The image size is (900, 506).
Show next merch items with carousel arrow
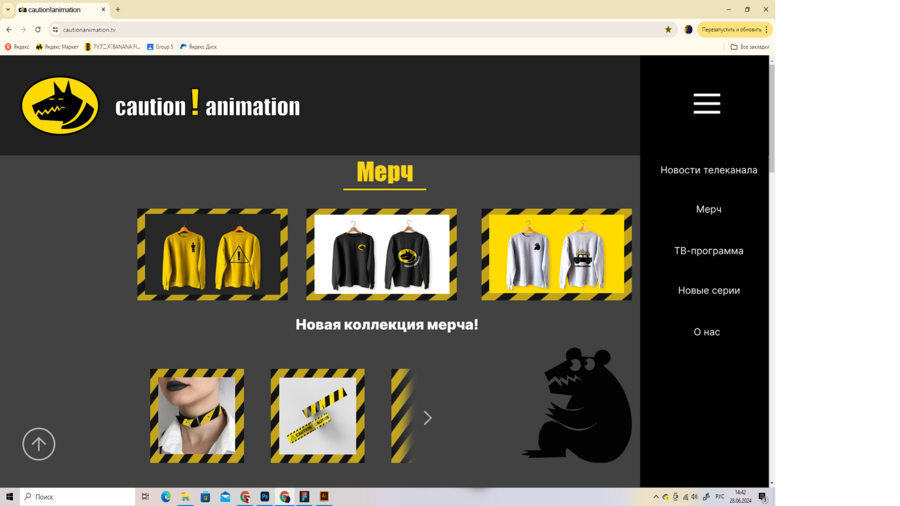(x=427, y=418)
